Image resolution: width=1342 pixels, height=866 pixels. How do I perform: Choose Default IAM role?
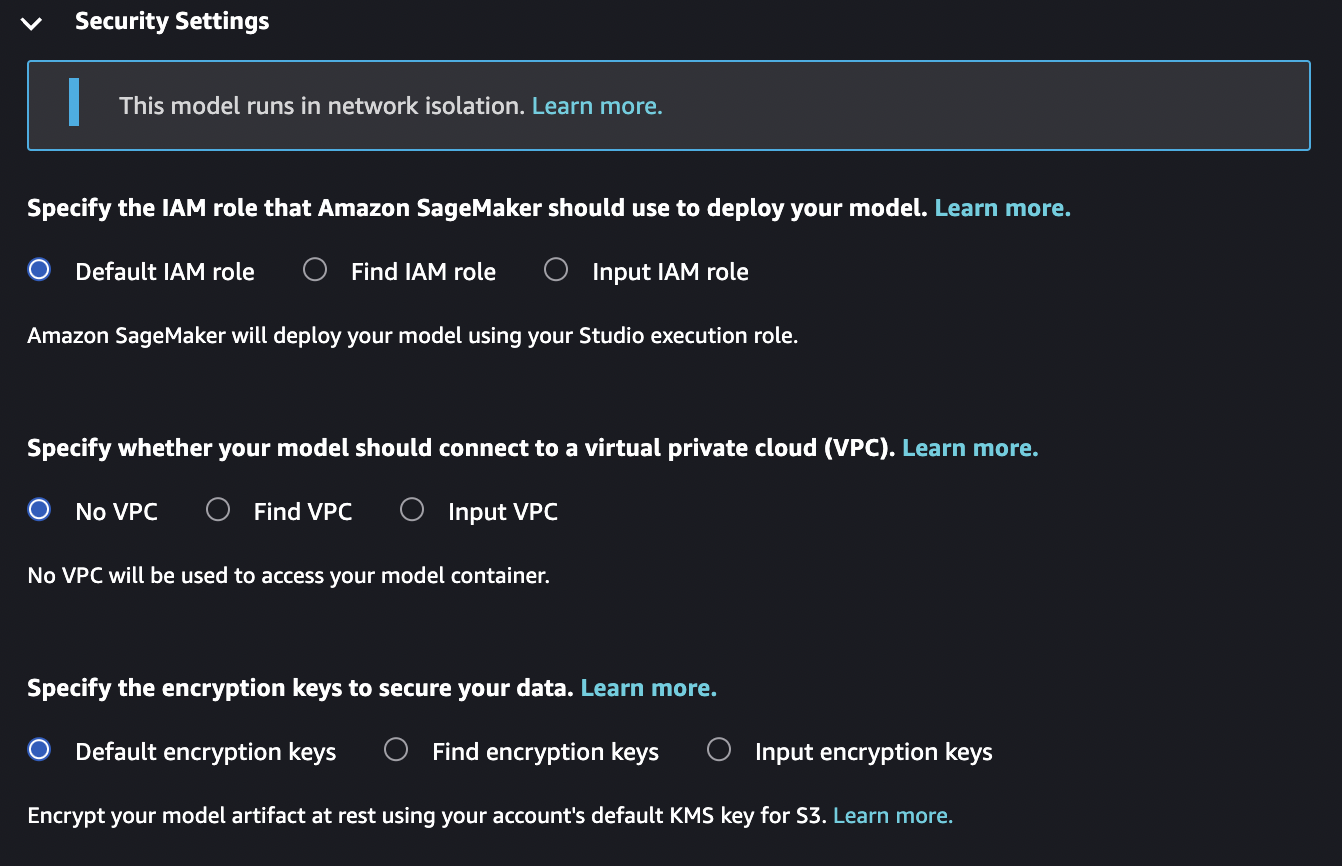pyautogui.click(x=38, y=269)
